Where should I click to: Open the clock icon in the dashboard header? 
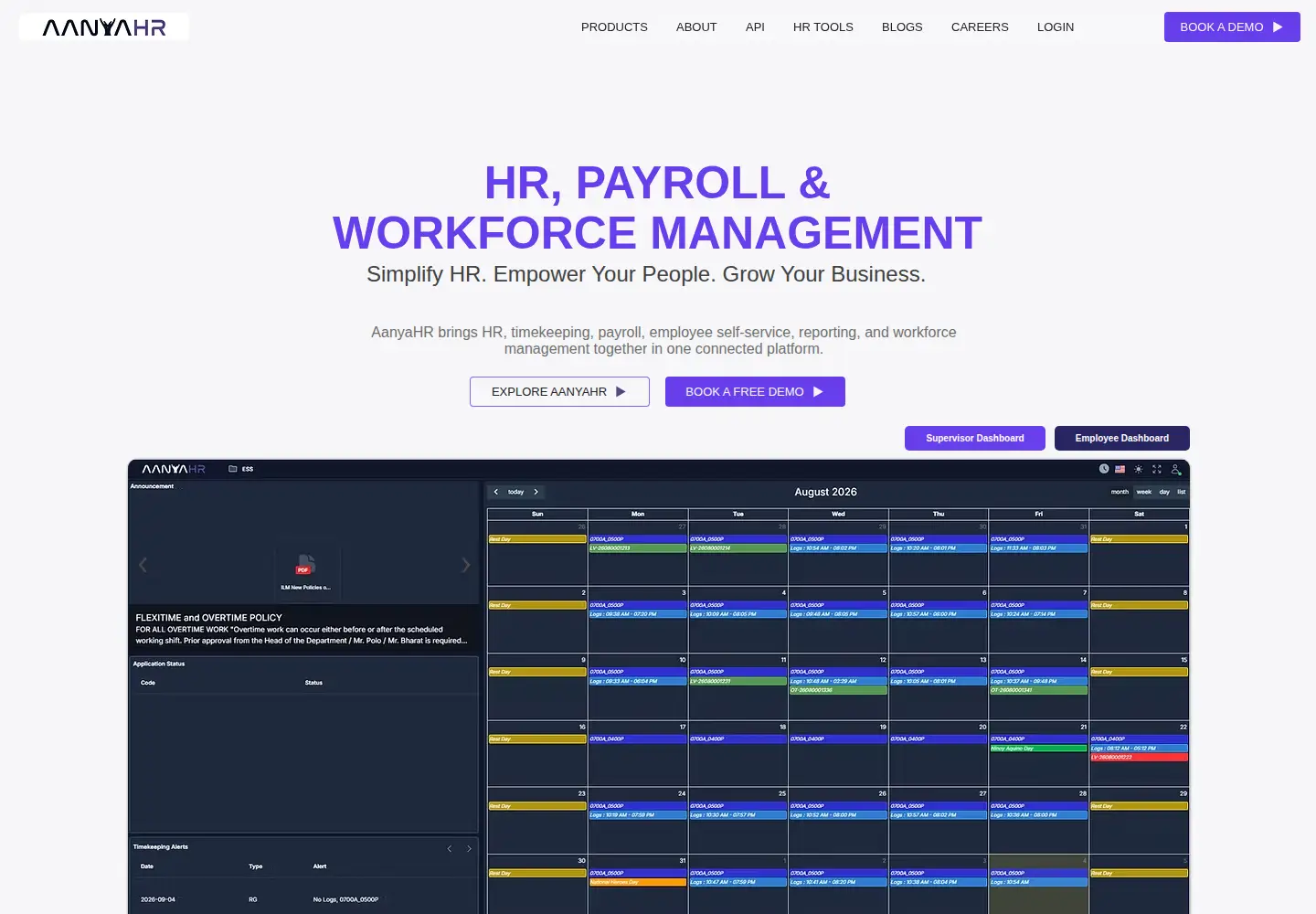pos(1104,469)
